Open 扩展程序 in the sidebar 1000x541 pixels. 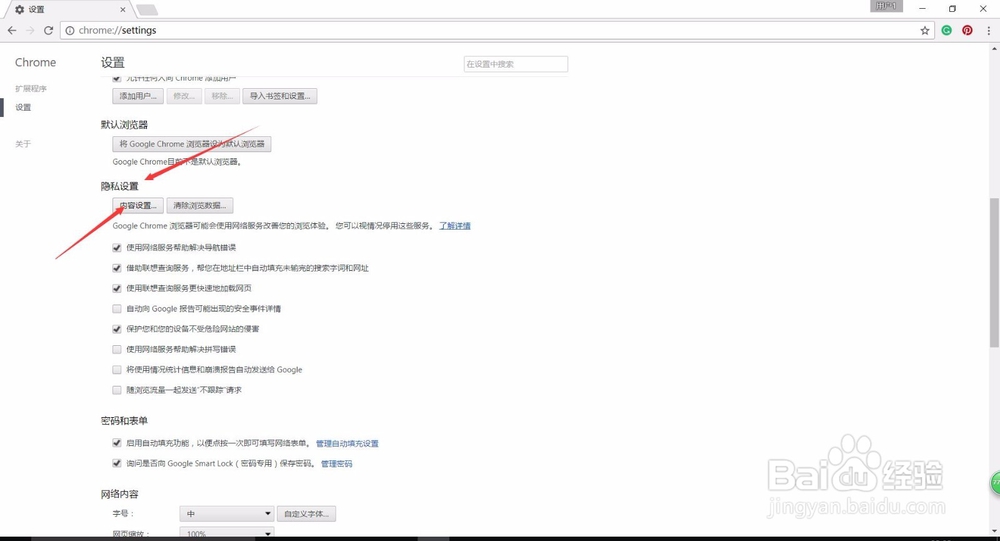click(31, 89)
